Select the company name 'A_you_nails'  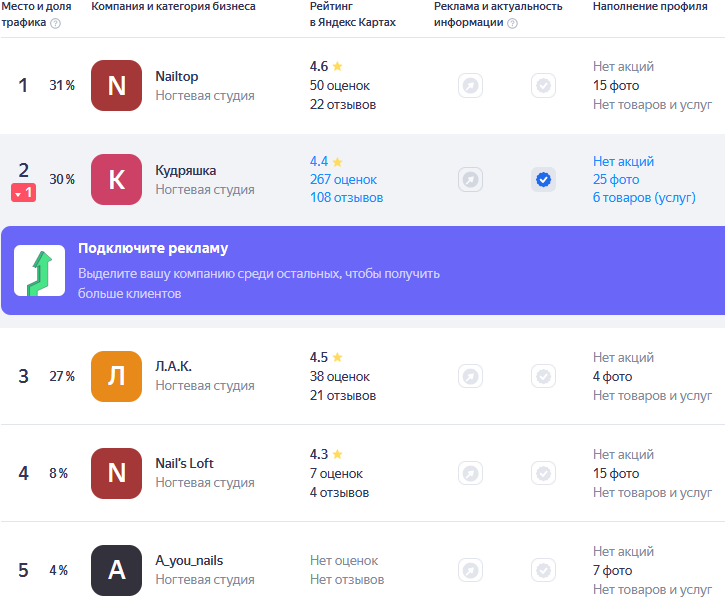tap(189, 561)
